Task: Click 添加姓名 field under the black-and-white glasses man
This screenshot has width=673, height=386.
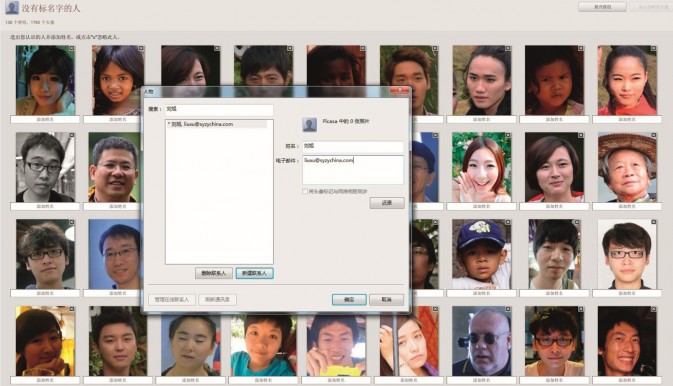Action: pyautogui.click(x=45, y=207)
